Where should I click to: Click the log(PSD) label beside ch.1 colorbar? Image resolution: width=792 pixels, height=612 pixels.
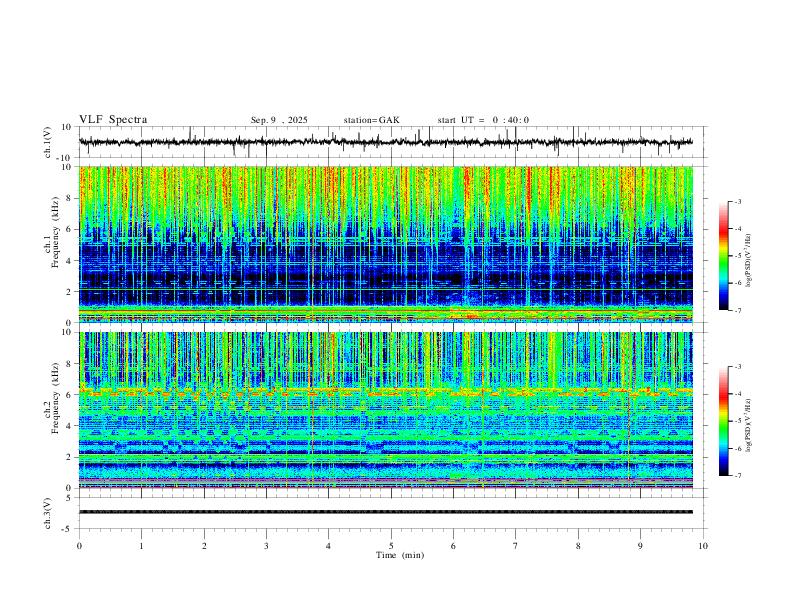click(749, 260)
